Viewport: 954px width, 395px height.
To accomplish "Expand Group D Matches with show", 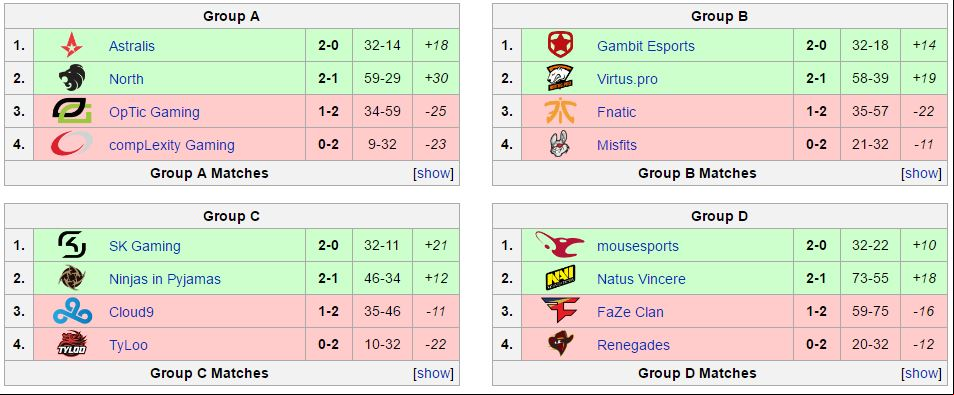I will click(x=922, y=373).
